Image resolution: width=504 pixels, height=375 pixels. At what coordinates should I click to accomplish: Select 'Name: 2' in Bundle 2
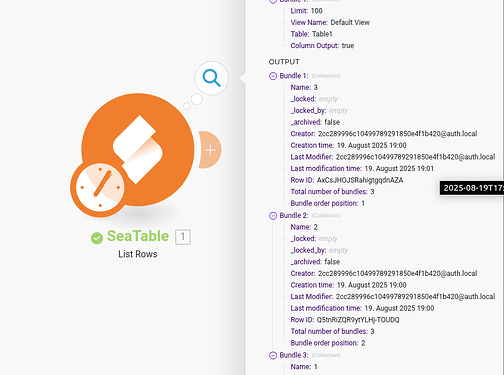[304, 227]
